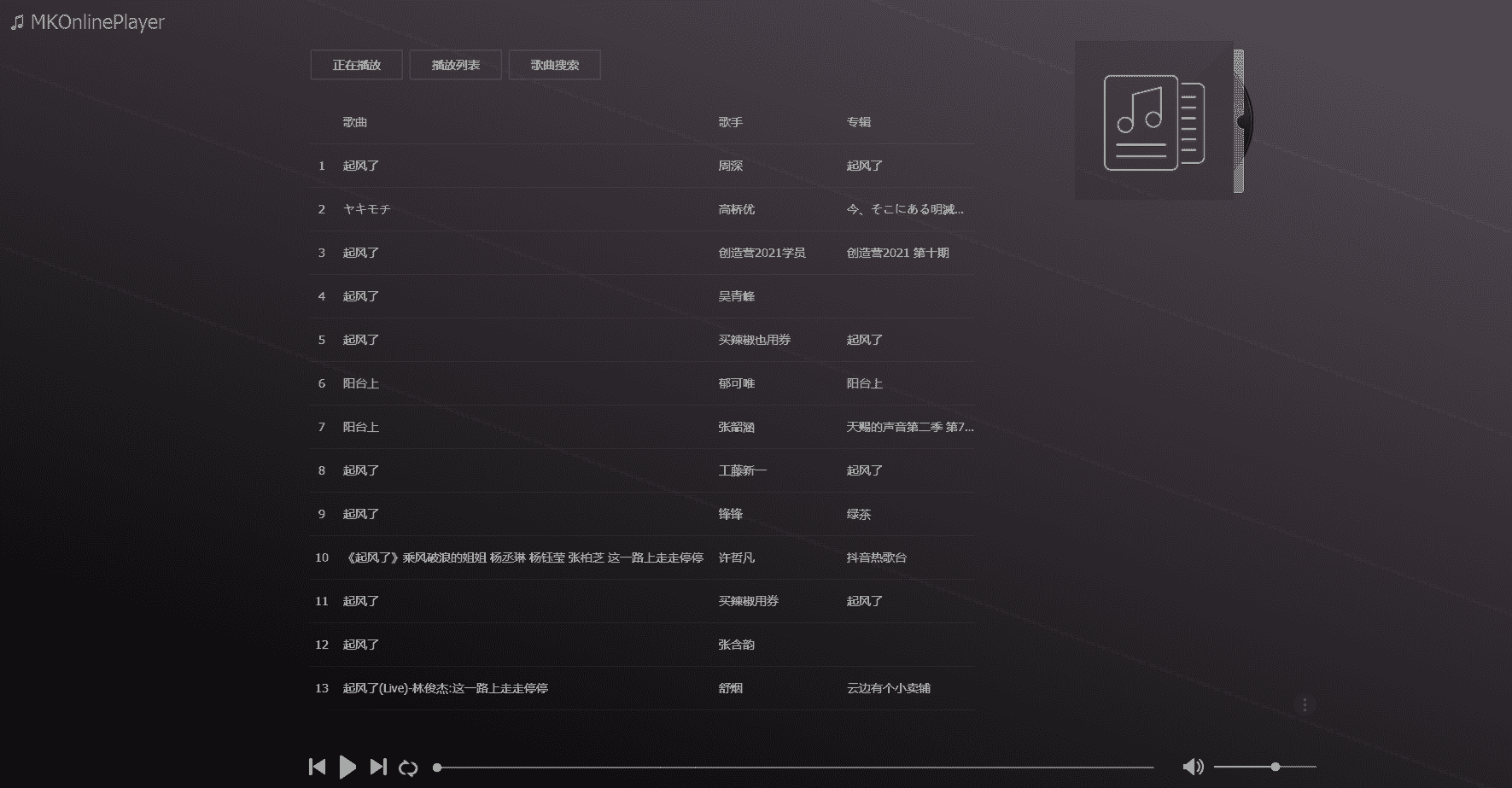Click the album 阳台上 in row 6
1512x788 pixels.
[x=864, y=383]
